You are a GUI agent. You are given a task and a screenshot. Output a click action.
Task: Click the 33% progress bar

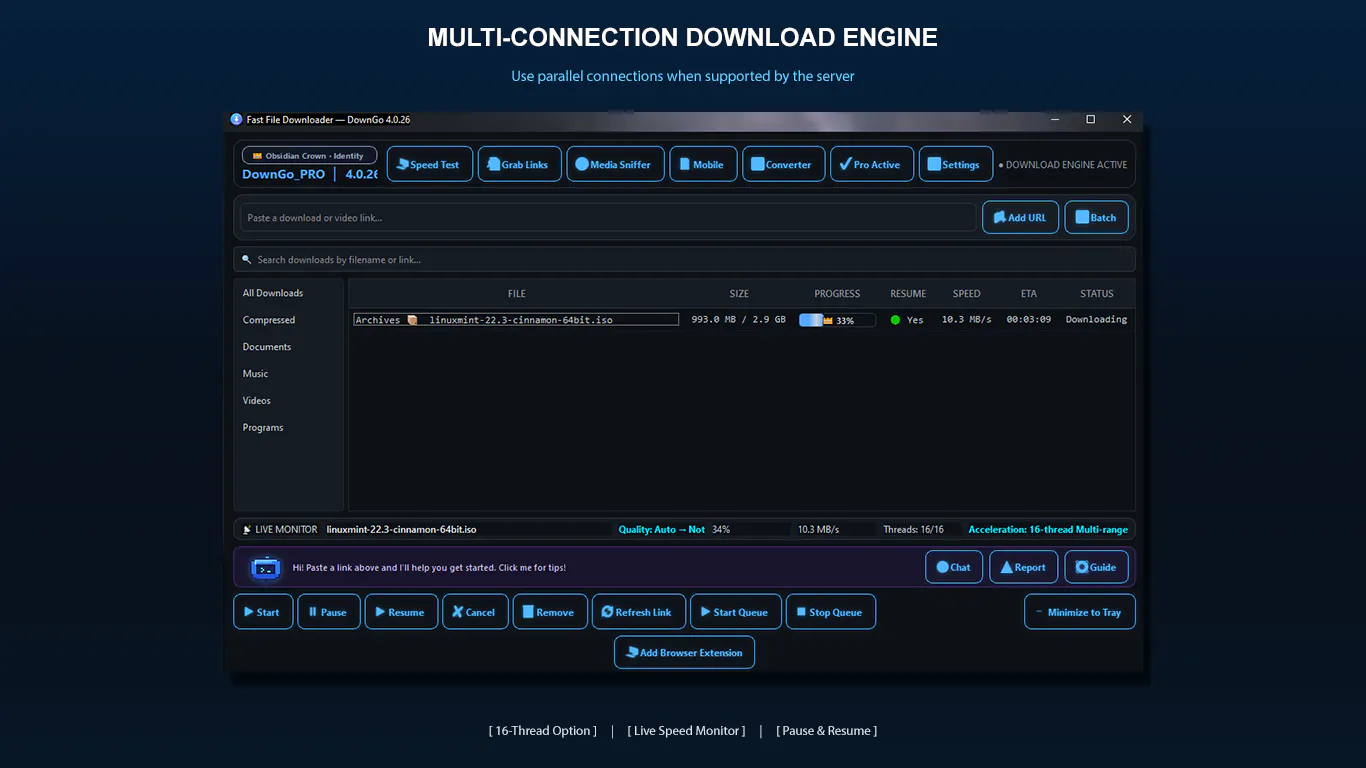coord(837,320)
